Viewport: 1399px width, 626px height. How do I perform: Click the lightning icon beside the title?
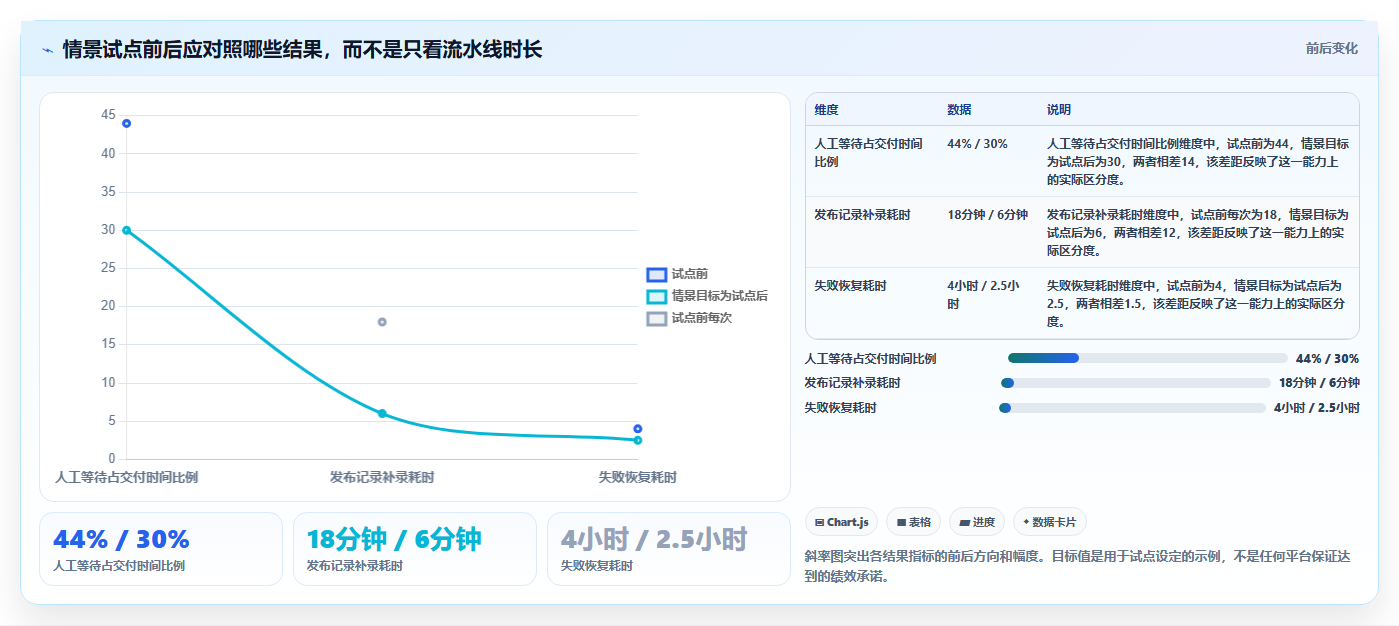pyautogui.click(x=48, y=49)
